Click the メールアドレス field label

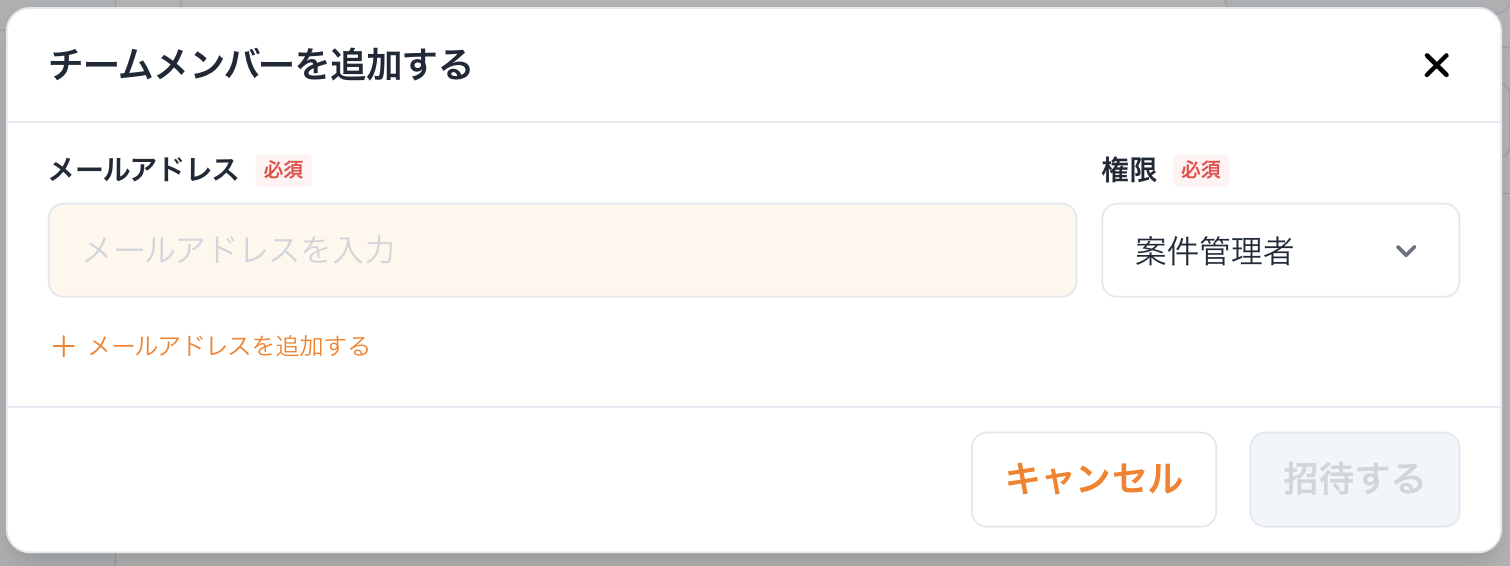pyautogui.click(x=144, y=171)
